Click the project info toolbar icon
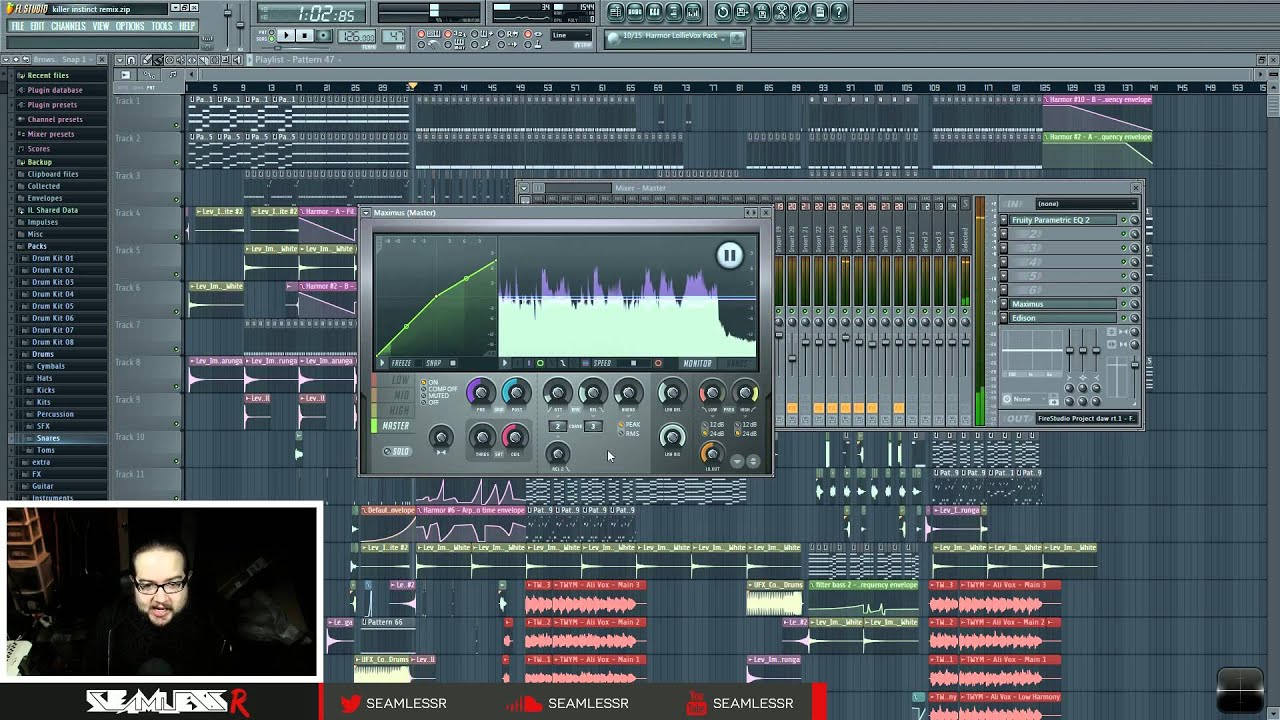 pos(820,12)
